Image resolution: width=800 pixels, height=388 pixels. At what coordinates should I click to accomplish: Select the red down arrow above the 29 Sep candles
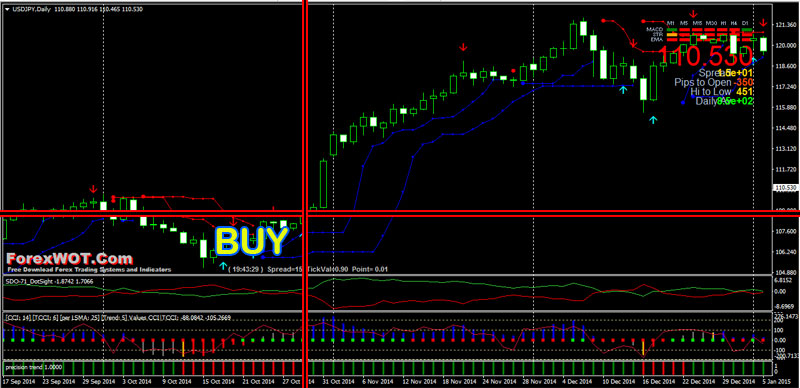pyautogui.click(x=93, y=189)
